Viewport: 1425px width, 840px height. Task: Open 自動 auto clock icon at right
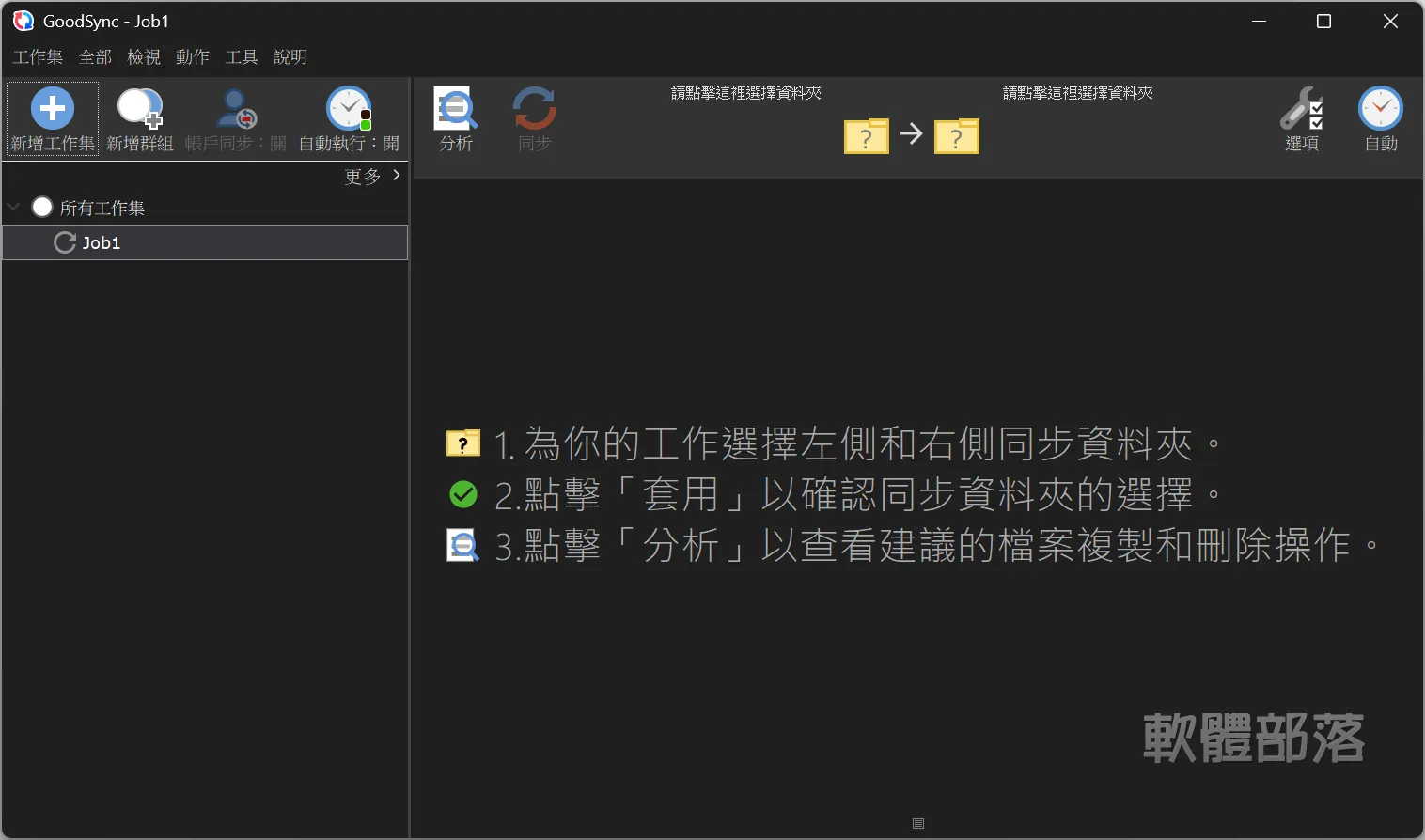tap(1381, 108)
